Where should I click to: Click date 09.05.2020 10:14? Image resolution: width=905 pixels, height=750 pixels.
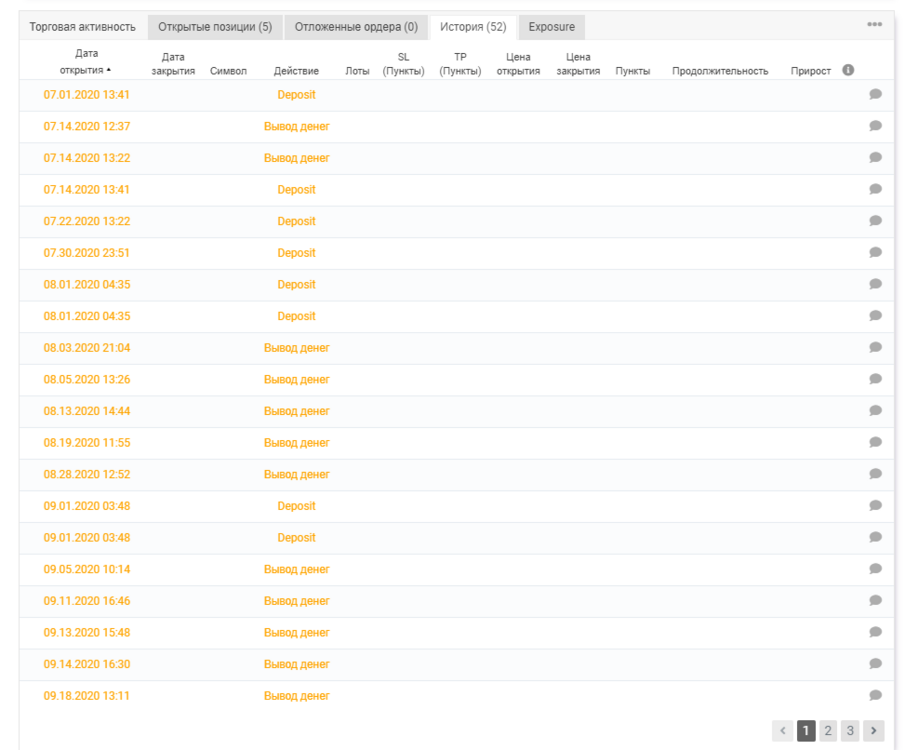pos(87,569)
